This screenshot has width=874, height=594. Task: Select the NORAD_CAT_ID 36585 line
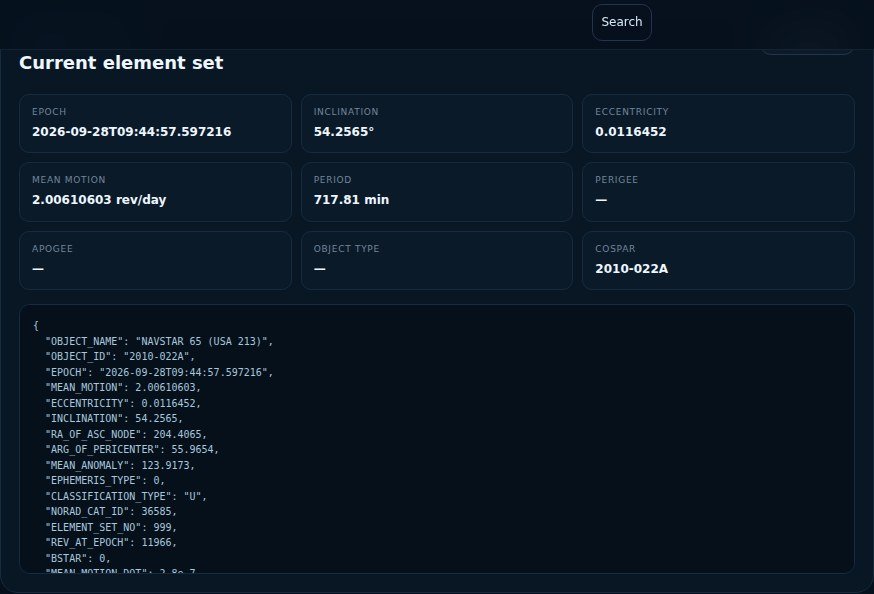(x=111, y=511)
